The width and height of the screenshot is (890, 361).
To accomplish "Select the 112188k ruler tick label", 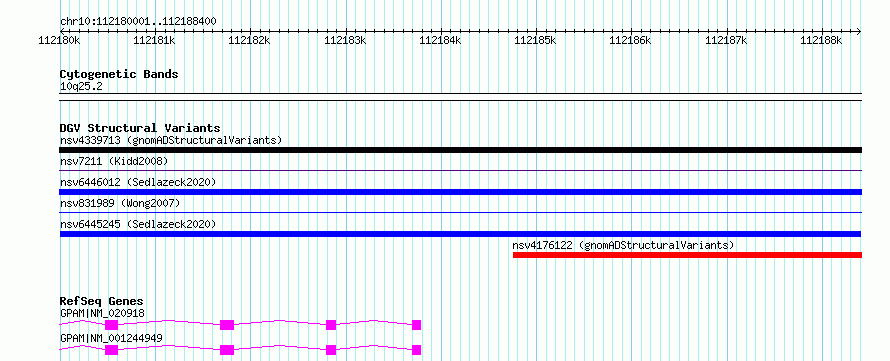I will (x=821, y=40).
